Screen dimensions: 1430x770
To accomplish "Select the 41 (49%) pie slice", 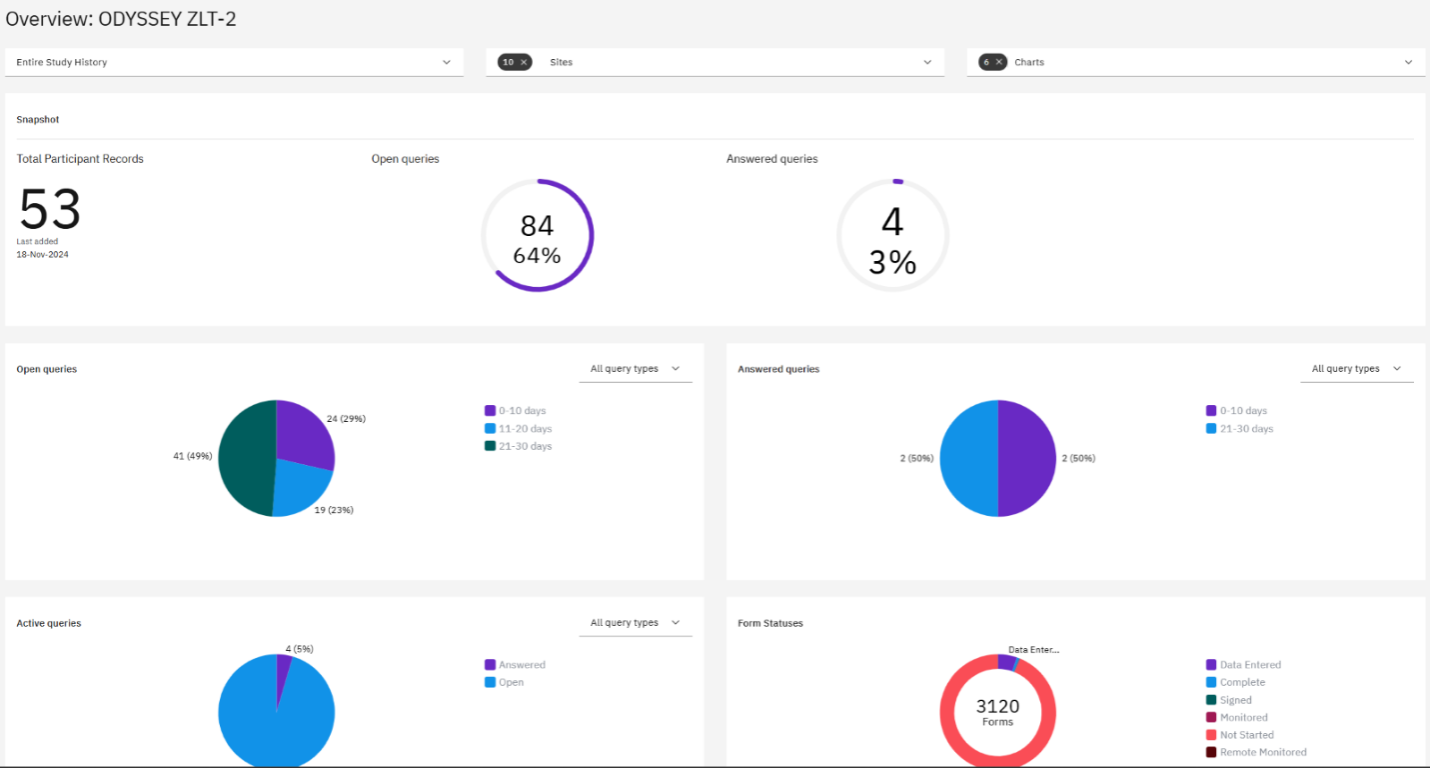I will click(245, 458).
